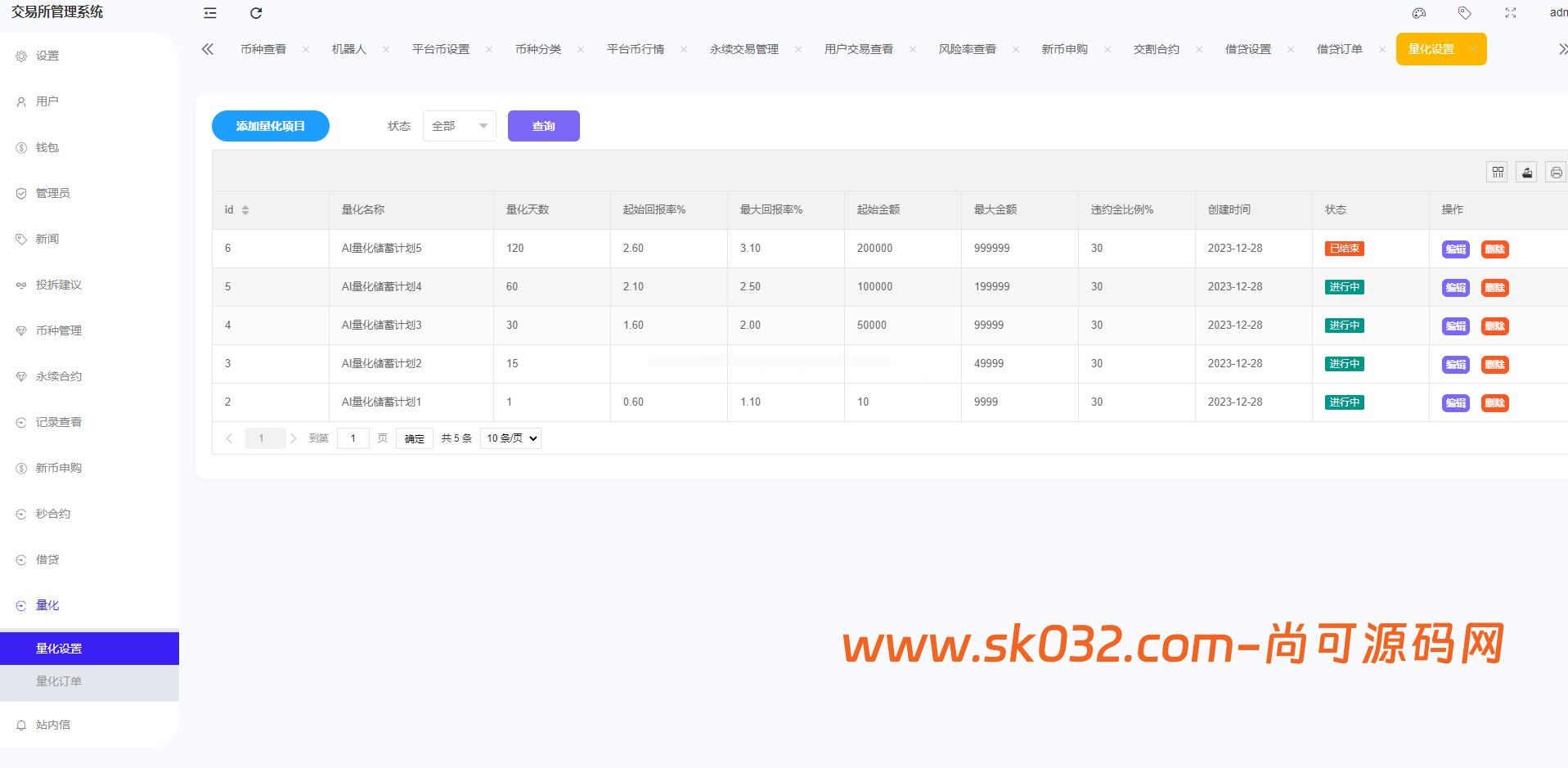Edit AI量化储蓄计划1 with its 编辑 button
This screenshot has height=768, width=1568.
tap(1455, 402)
